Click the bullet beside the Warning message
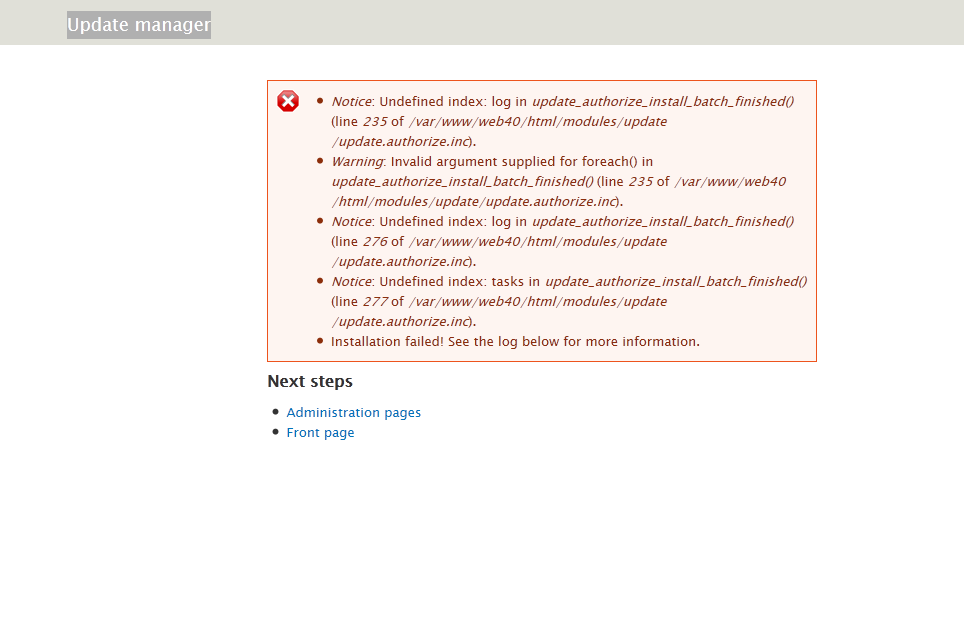 click(320, 161)
